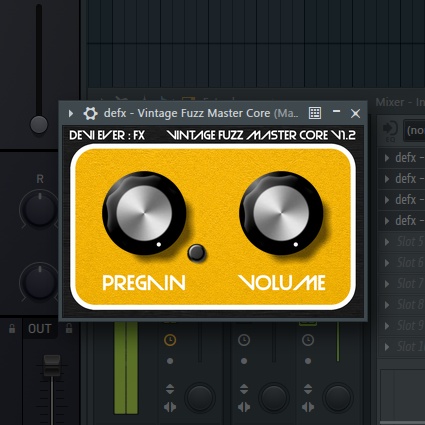Screen dimensions: 425x425
Task: Expand the second defx slot arrow
Action: click(387, 179)
